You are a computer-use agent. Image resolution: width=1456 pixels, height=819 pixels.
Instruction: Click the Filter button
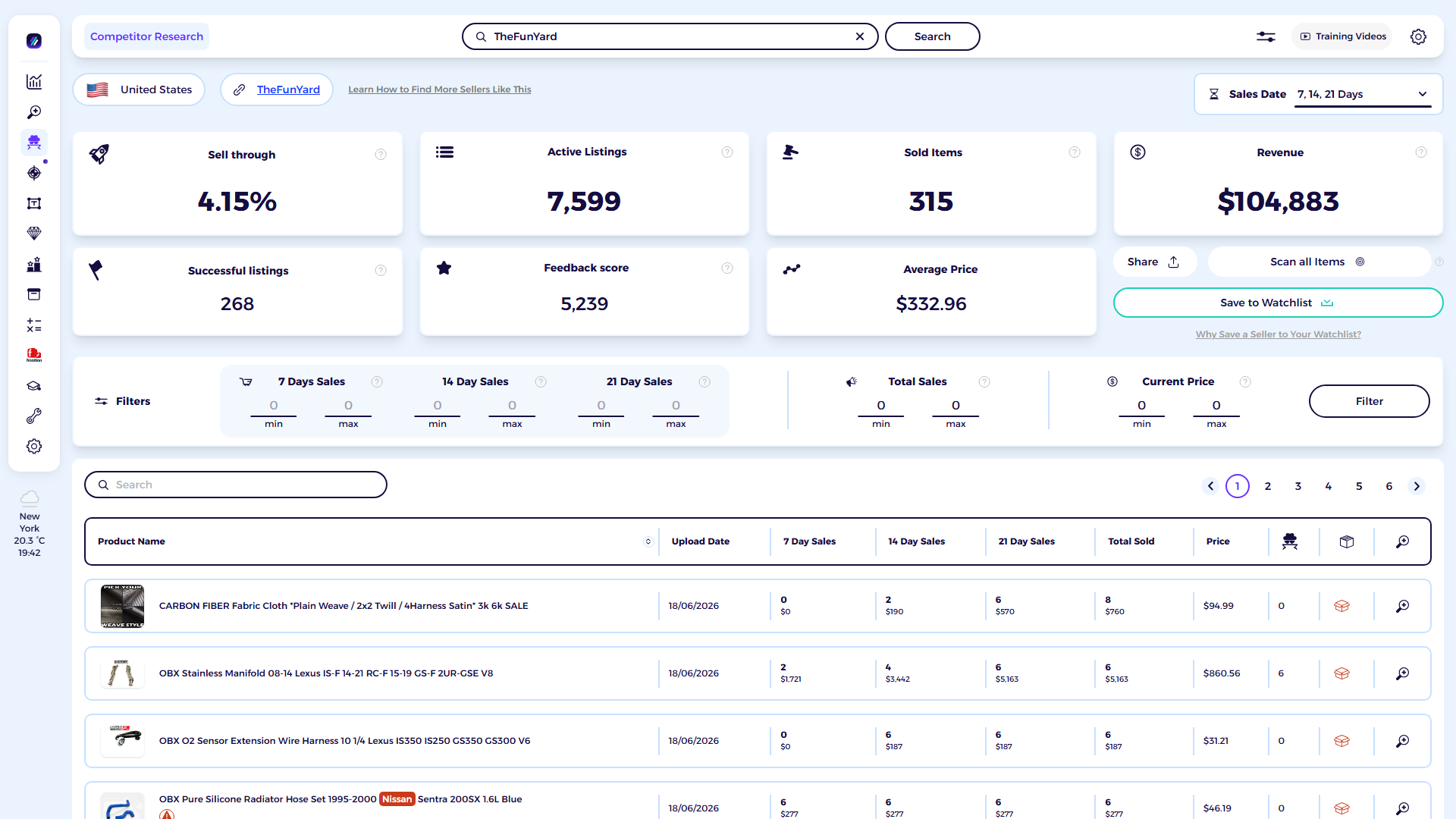[1369, 401]
